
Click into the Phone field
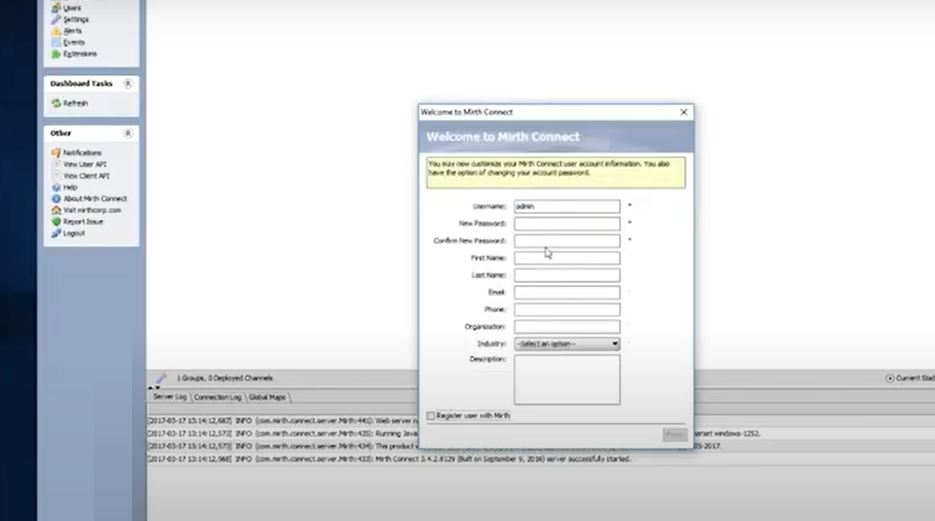pyautogui.click(x=567, y=309)
